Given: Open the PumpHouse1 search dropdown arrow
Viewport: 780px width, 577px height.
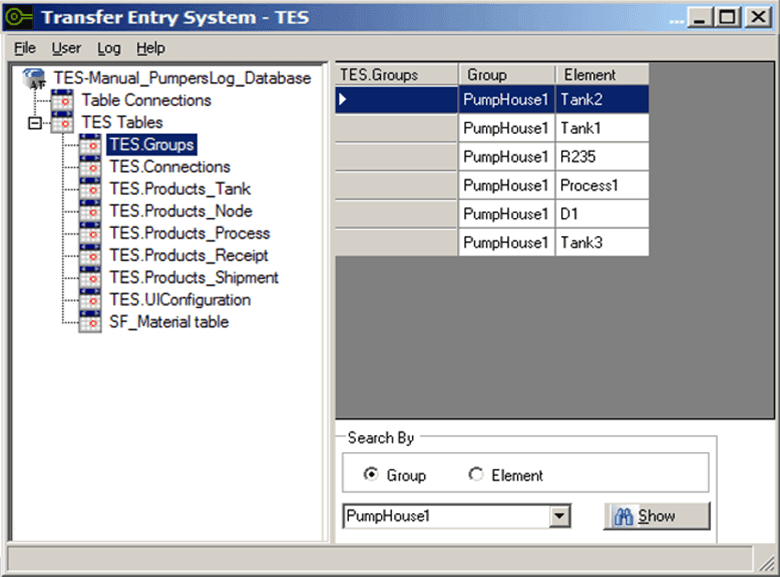Looking at the screenshot, I should click(x=559, y=516).
